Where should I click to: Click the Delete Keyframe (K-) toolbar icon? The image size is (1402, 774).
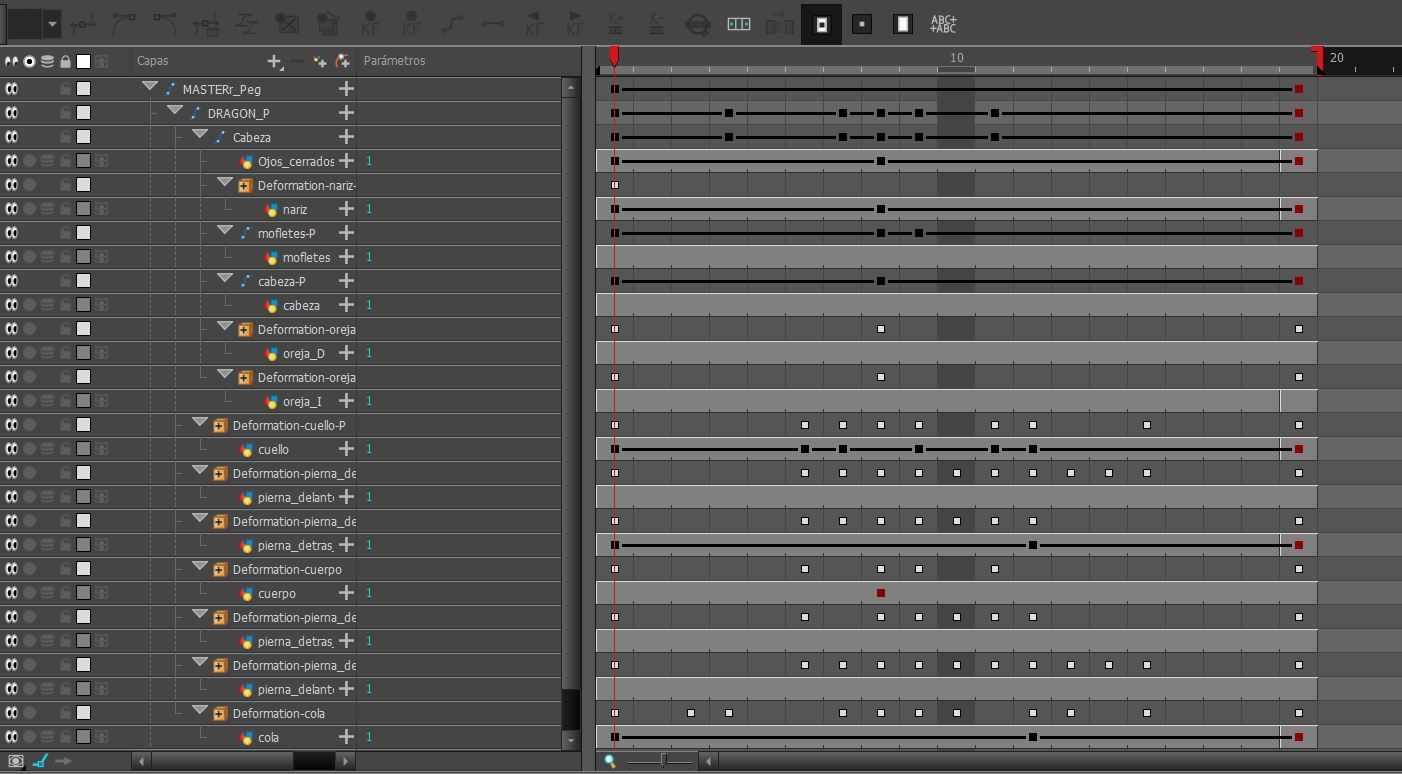tap(657, 22)
